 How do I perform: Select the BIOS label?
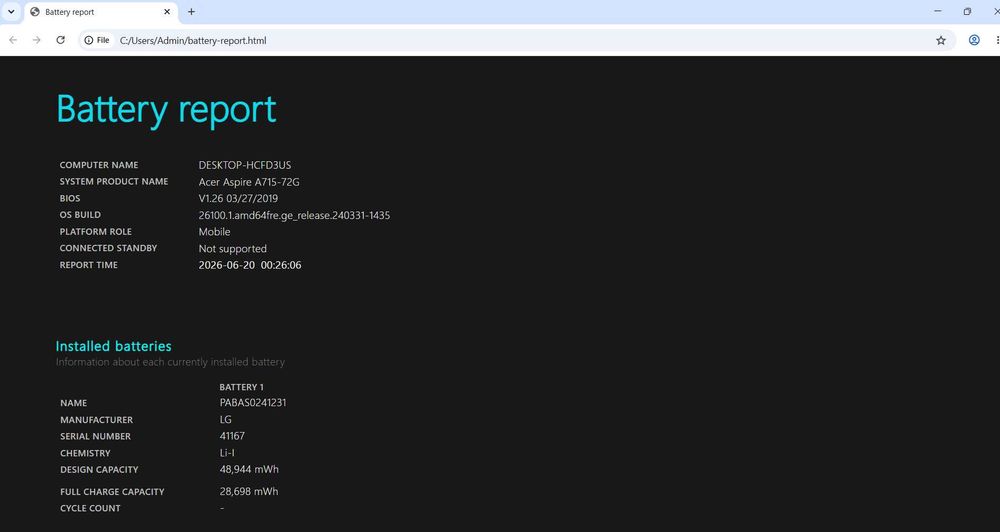pos(70,198)
